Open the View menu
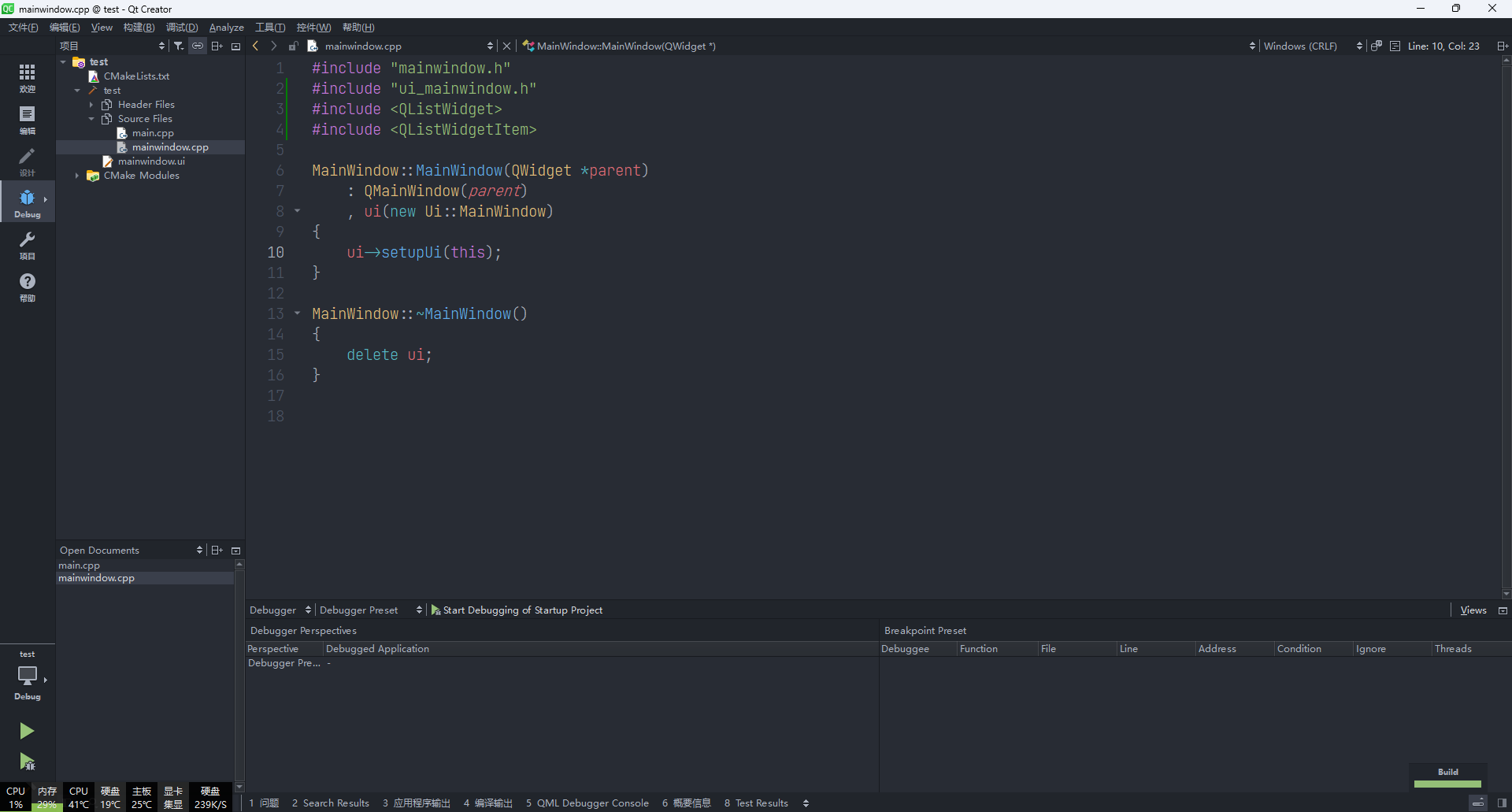 (102, 28)
